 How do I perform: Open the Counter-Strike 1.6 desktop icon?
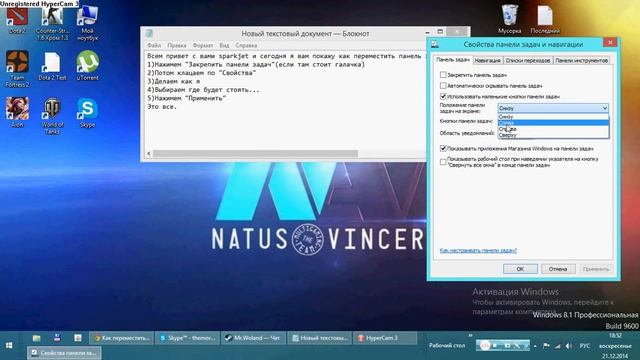(x=52, y=23)
